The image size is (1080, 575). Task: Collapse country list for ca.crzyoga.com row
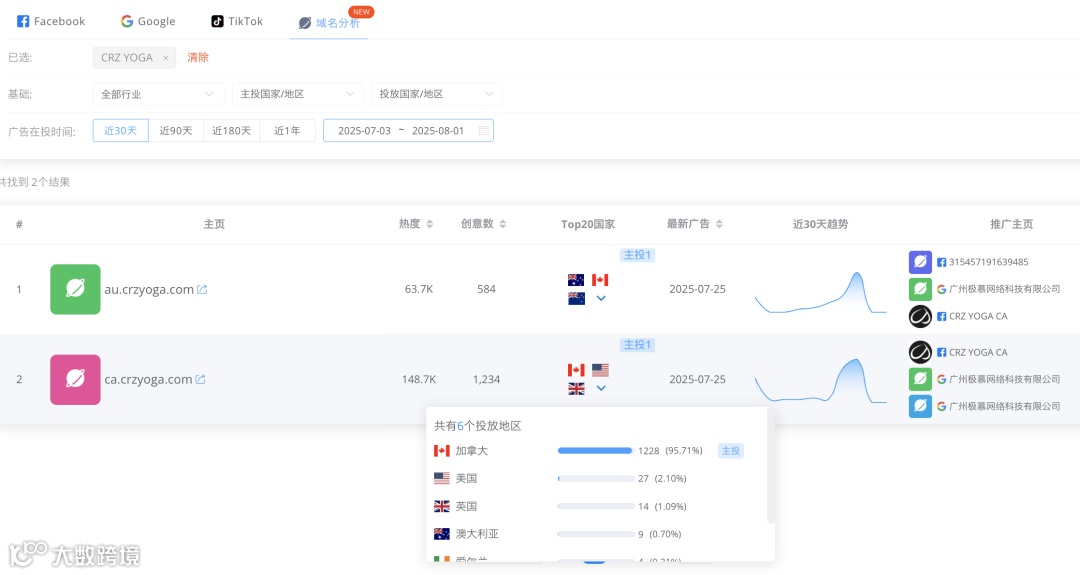pyautogui.click(x=601, y=388)
